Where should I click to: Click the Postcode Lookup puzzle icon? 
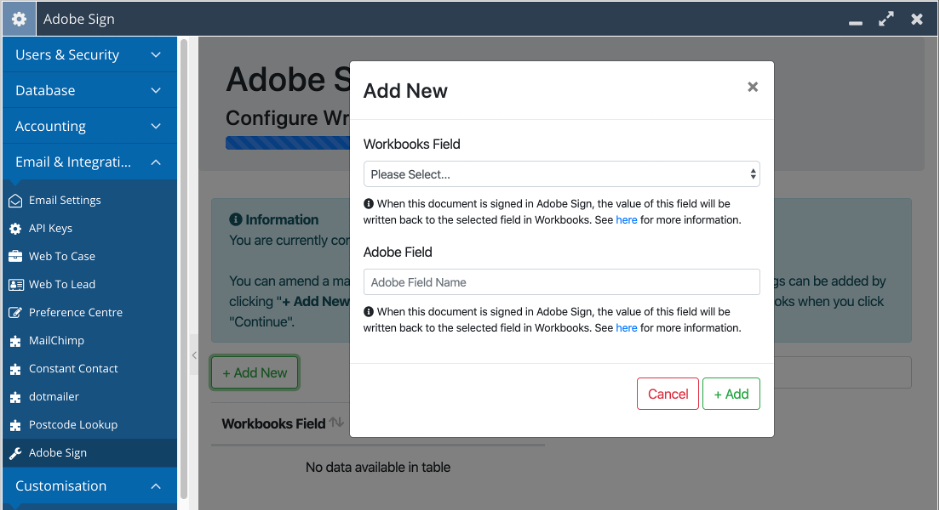click(16, 426)
